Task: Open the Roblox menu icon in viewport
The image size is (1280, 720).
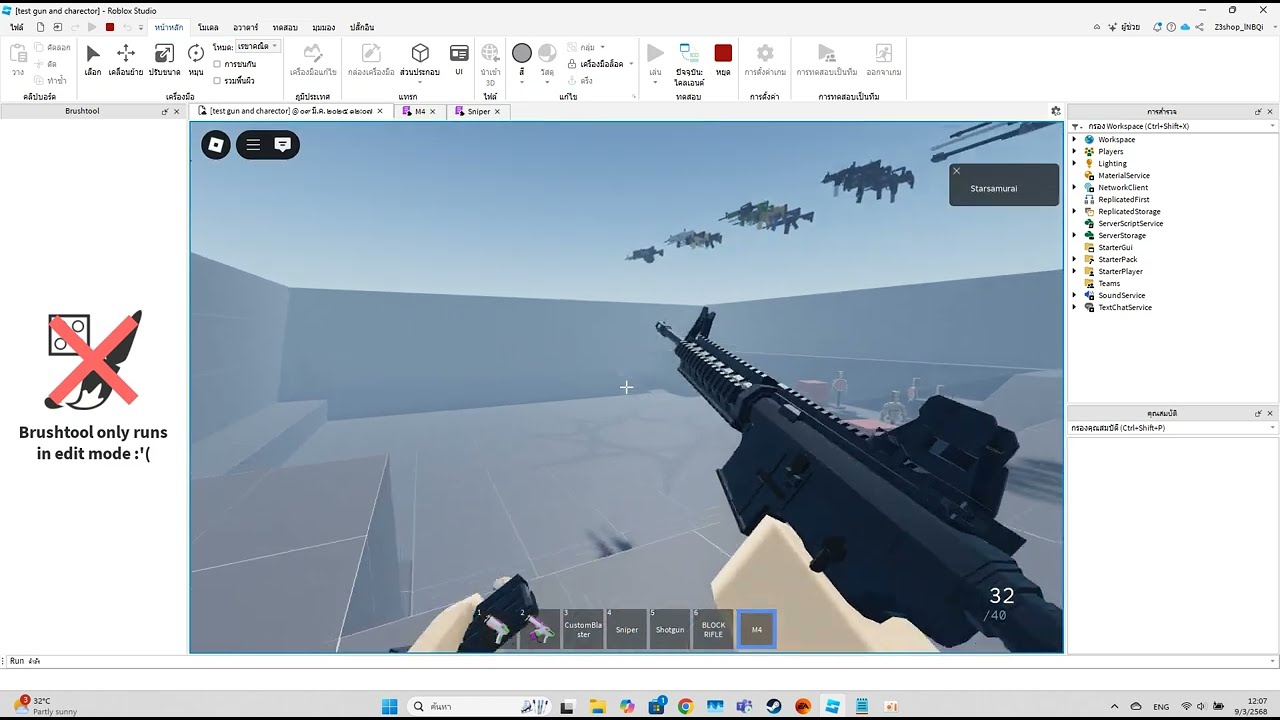Action: [216, 145]
